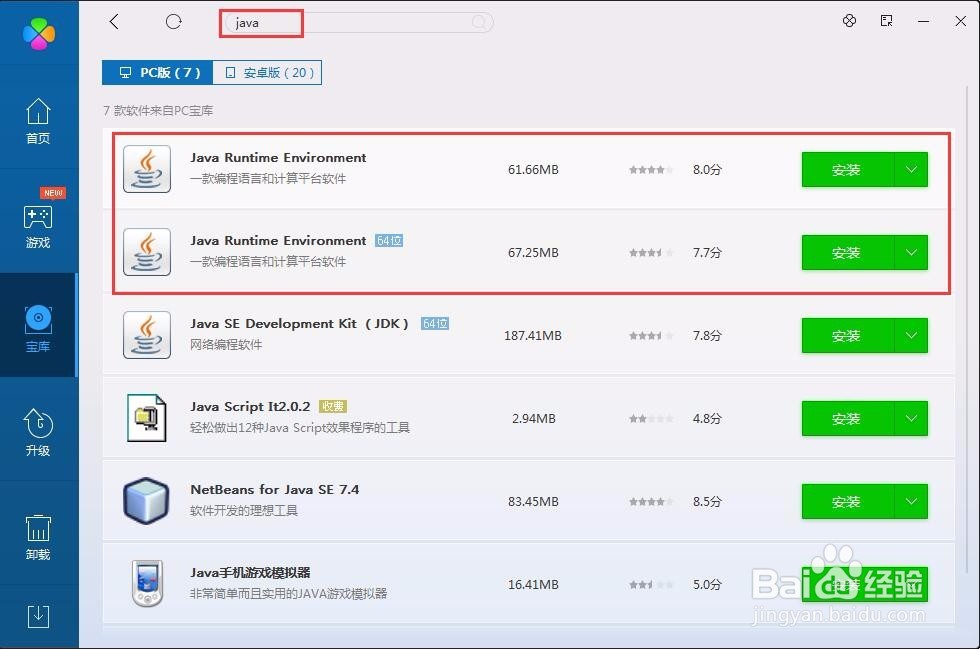Refresh the search results

click(174, 22)
